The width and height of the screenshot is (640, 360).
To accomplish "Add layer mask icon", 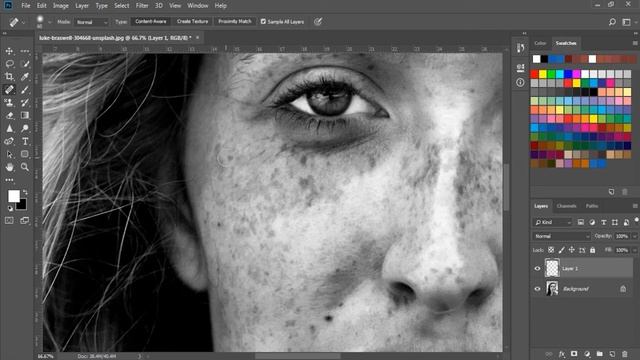I will pos(574,354).
